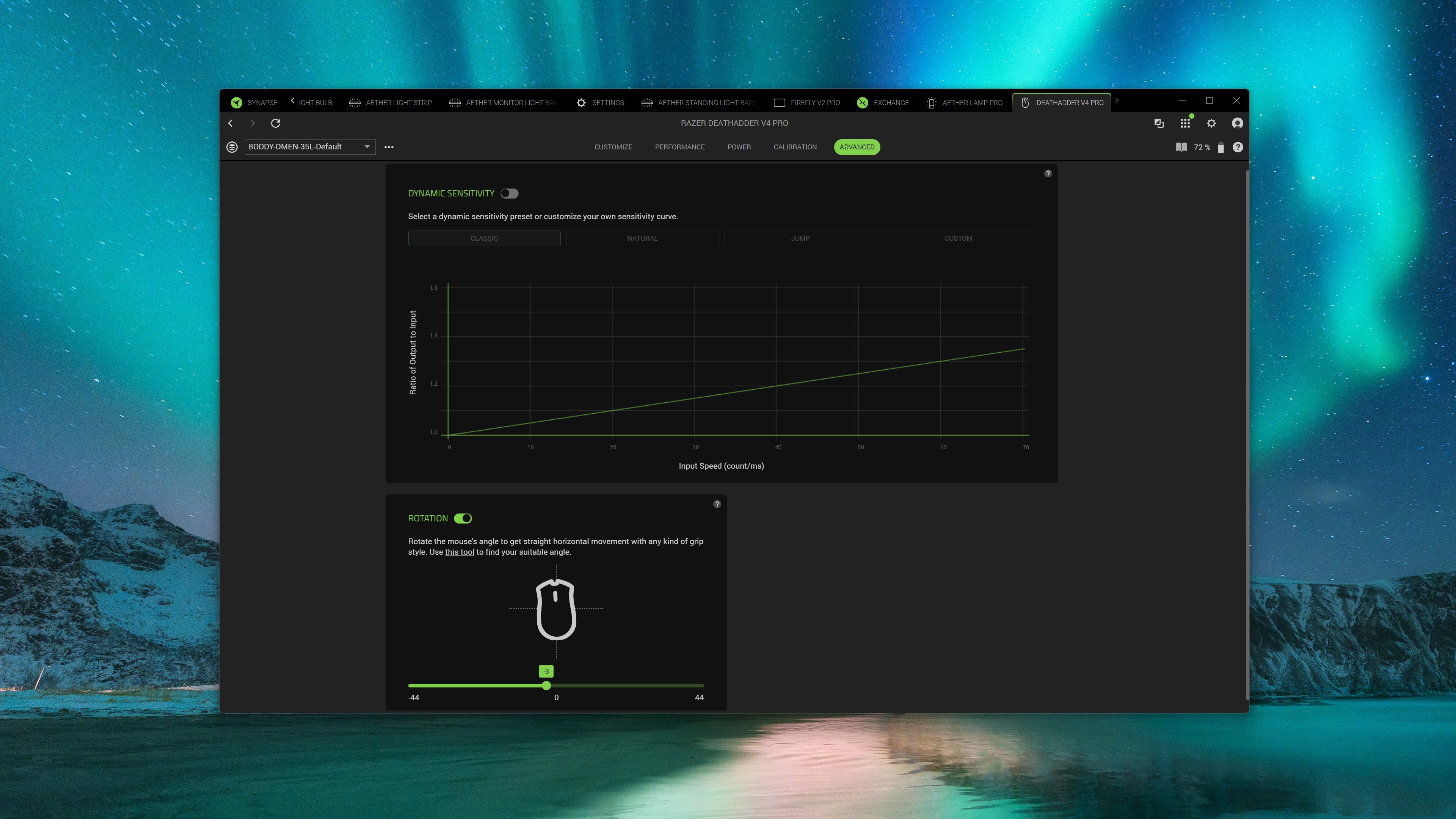1456x819 pixels.
Task: Open the user guide book icon
Action: pos(1181,147)
